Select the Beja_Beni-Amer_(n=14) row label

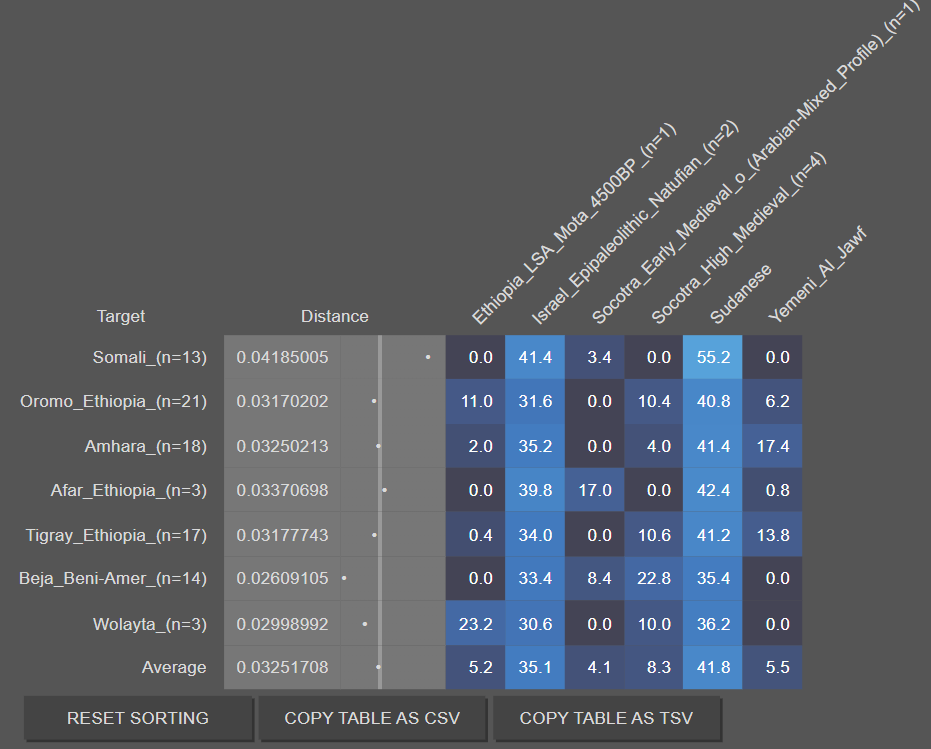point(113,578)
